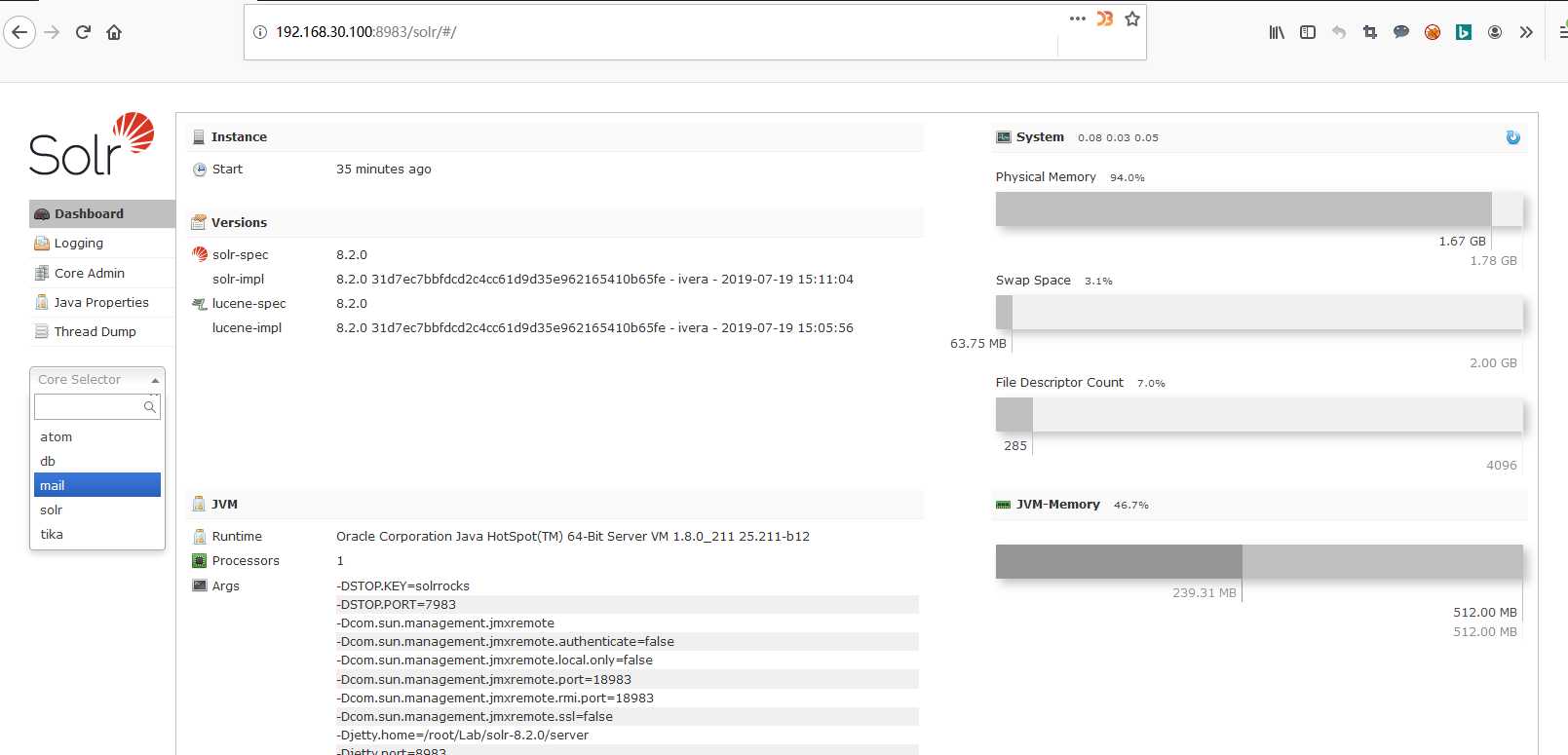Click the solr-spec version label

pyautogui.click(x=240, y=255)
